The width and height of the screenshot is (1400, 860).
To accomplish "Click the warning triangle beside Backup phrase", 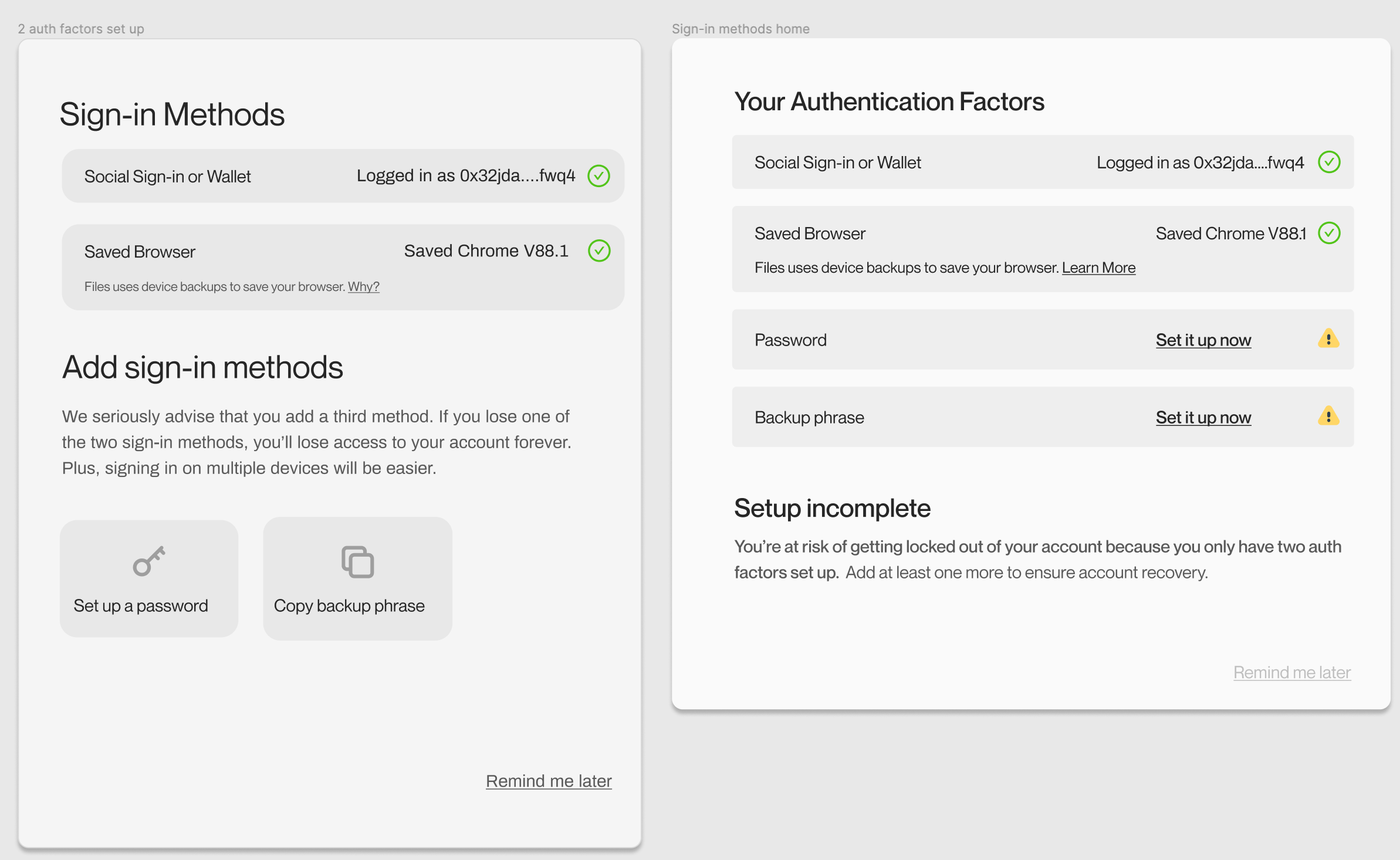I will click(1329, 417).
